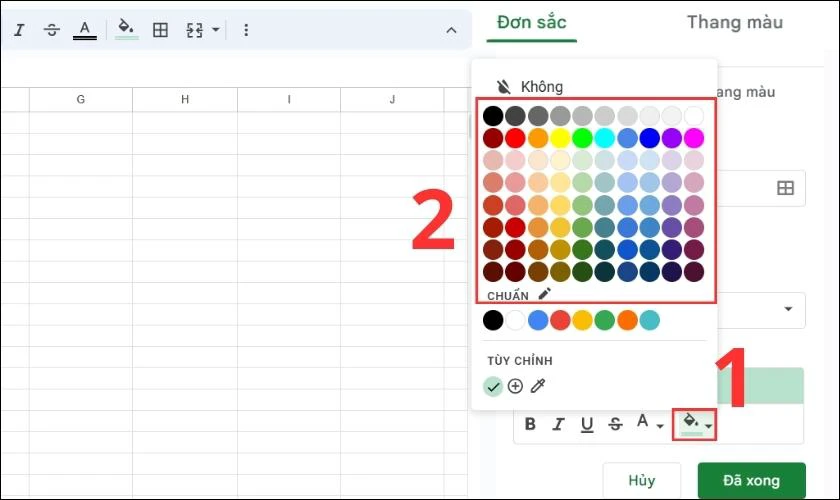
Task: Pick the pure blue swatch in the bright row
Action: pos(649,138)
